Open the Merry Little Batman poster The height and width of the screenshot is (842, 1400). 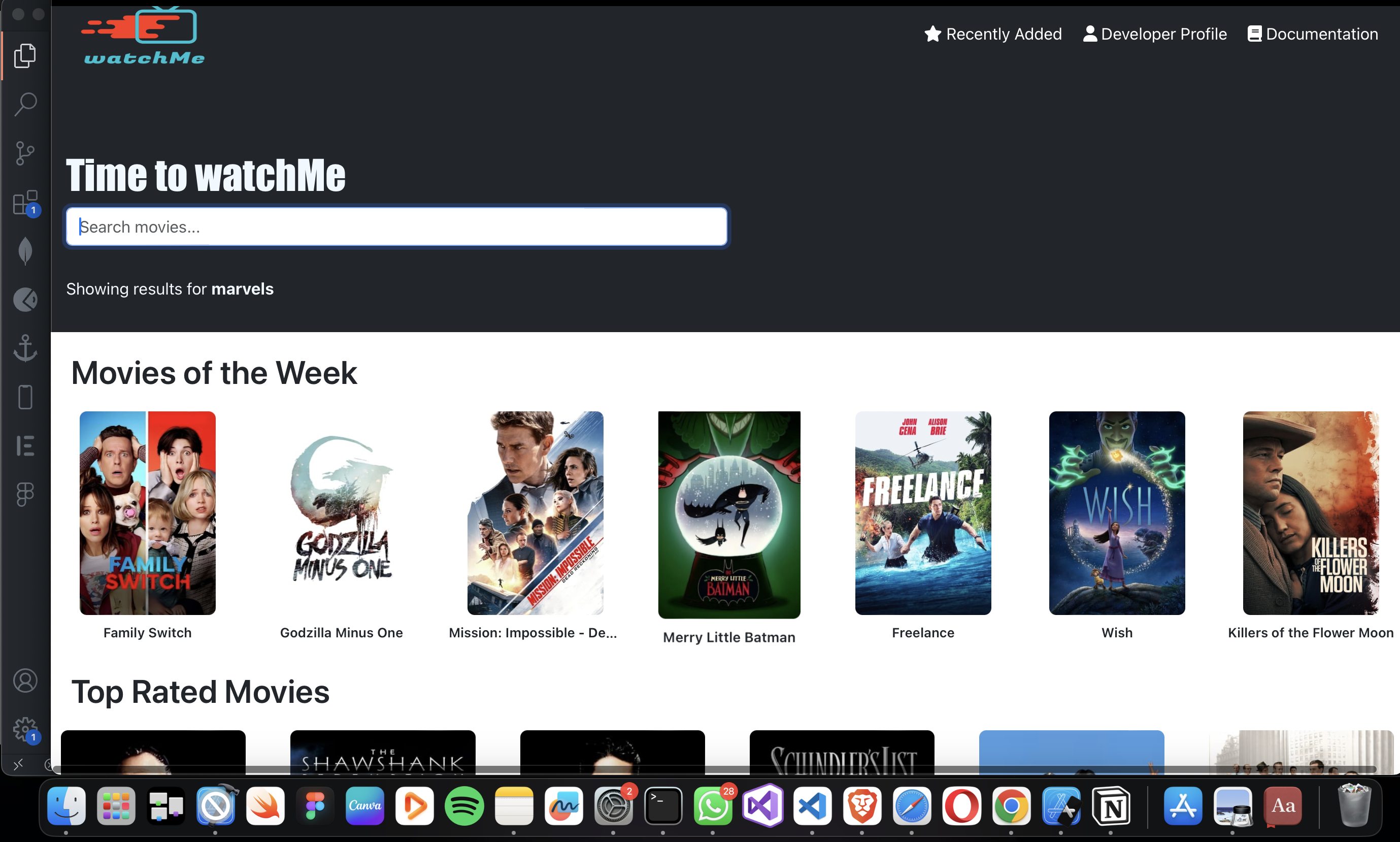(729, 514)
